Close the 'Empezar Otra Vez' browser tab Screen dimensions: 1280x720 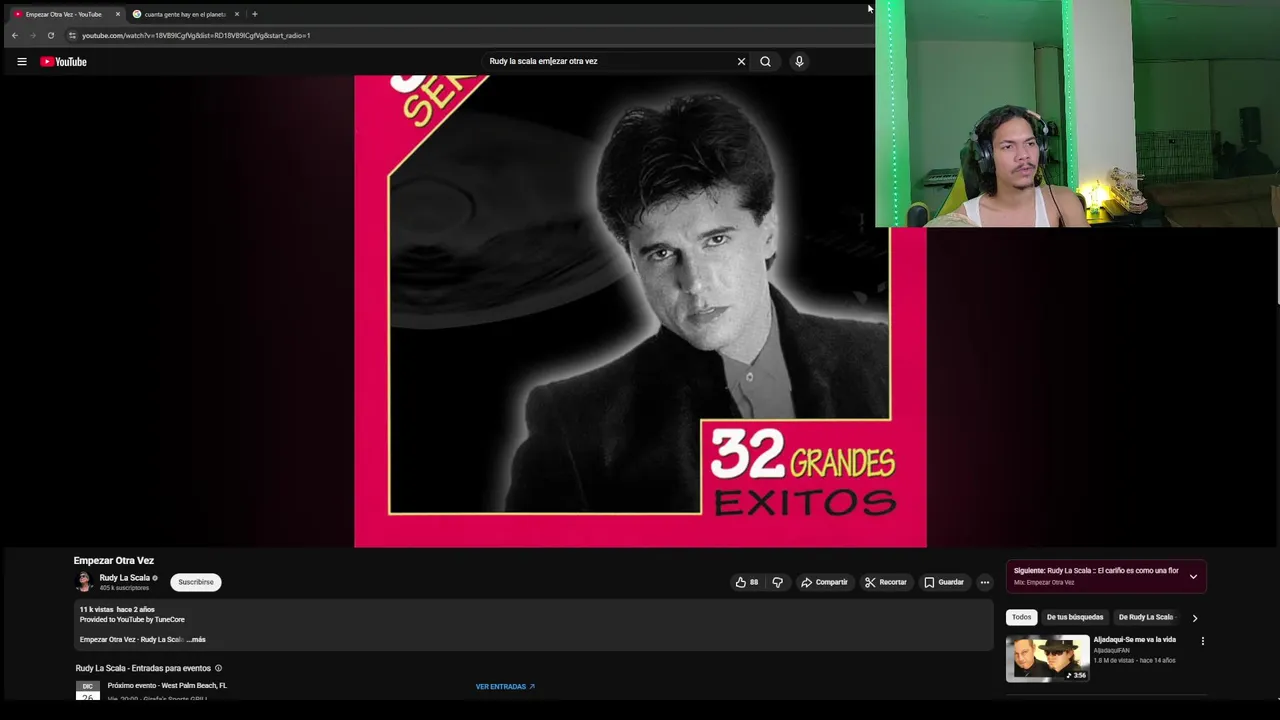(117, 14)
